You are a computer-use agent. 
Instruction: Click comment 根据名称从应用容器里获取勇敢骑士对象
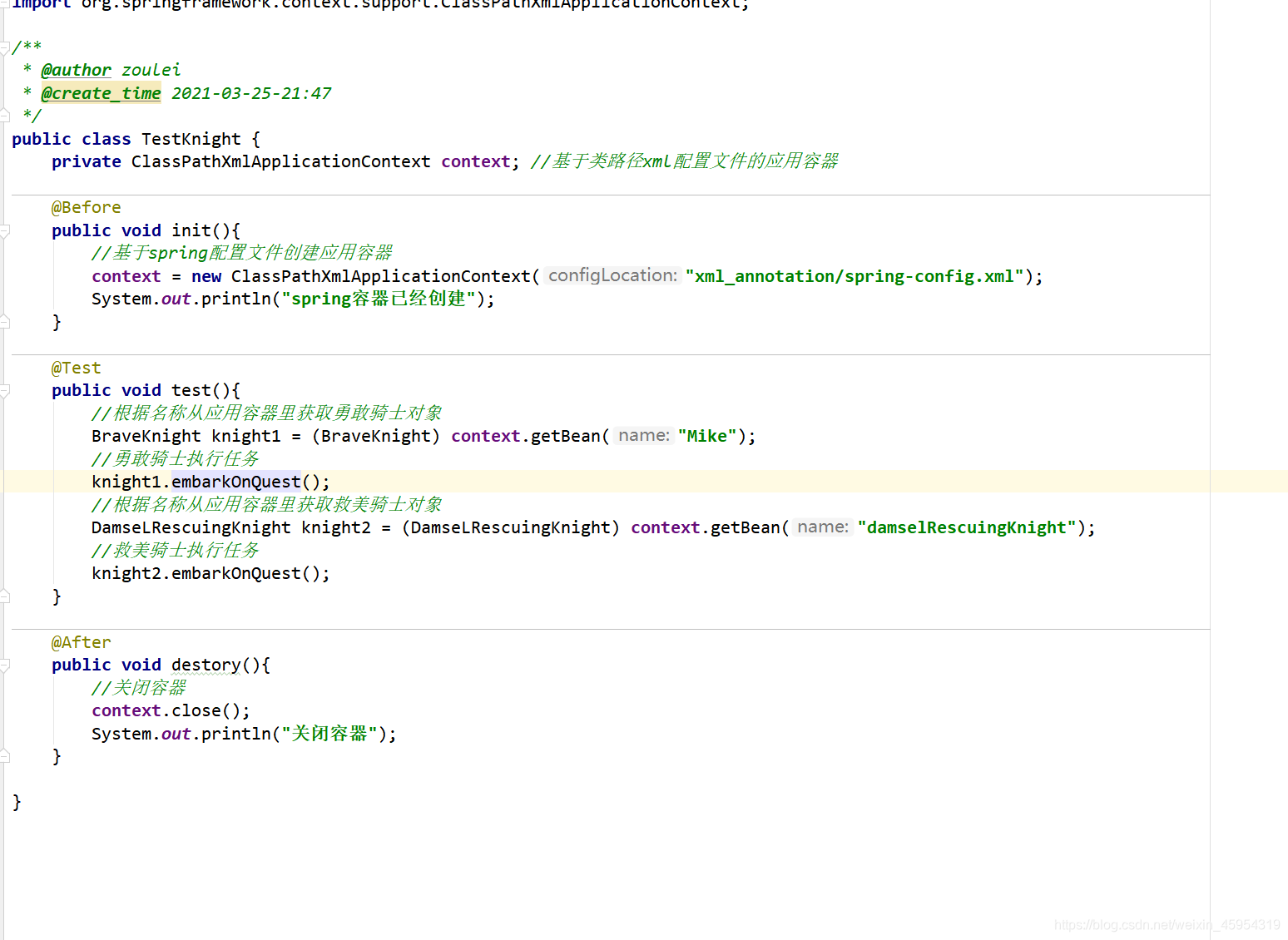[x=267, y=413]
